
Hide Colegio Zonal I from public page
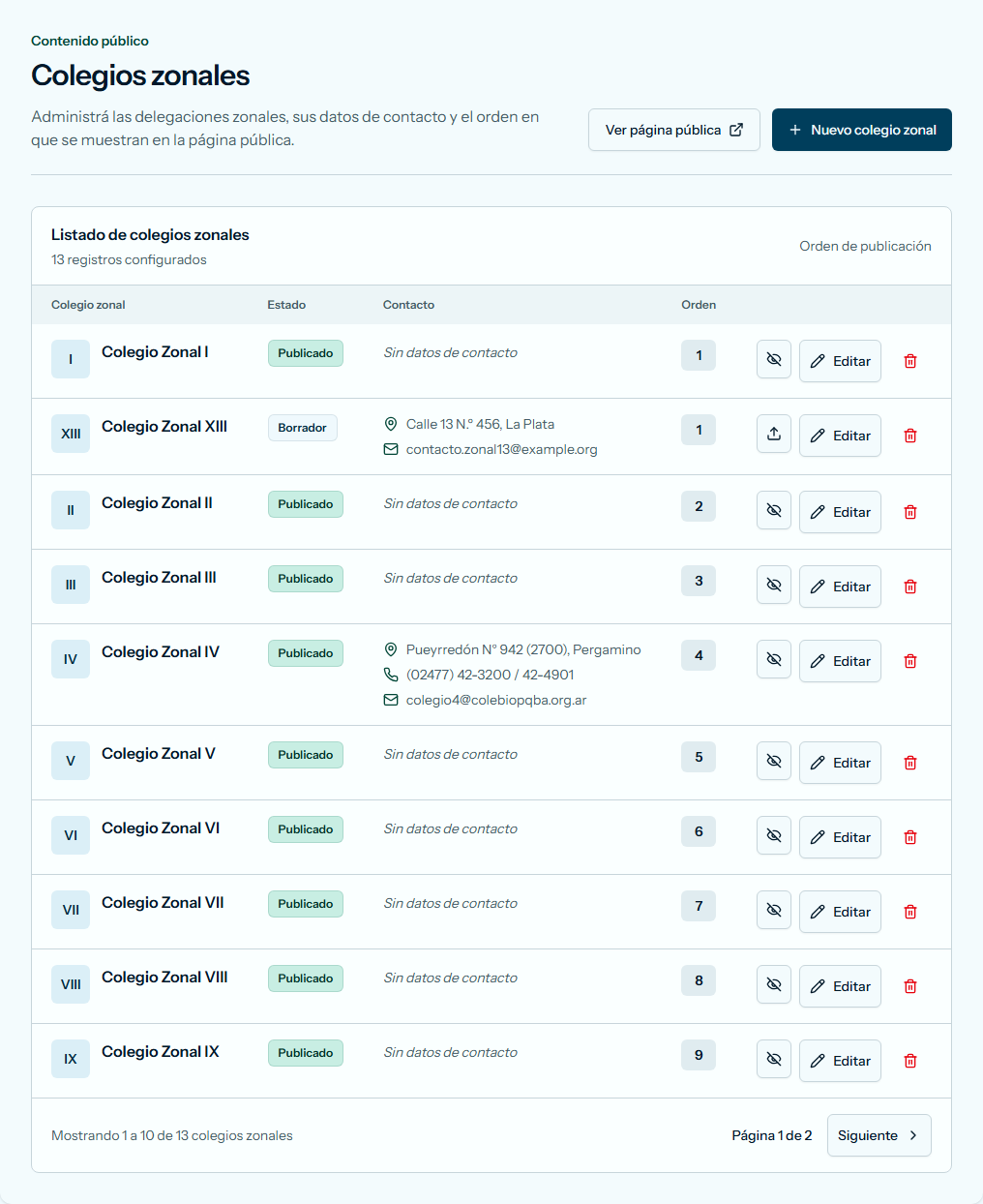pos(774,359)
